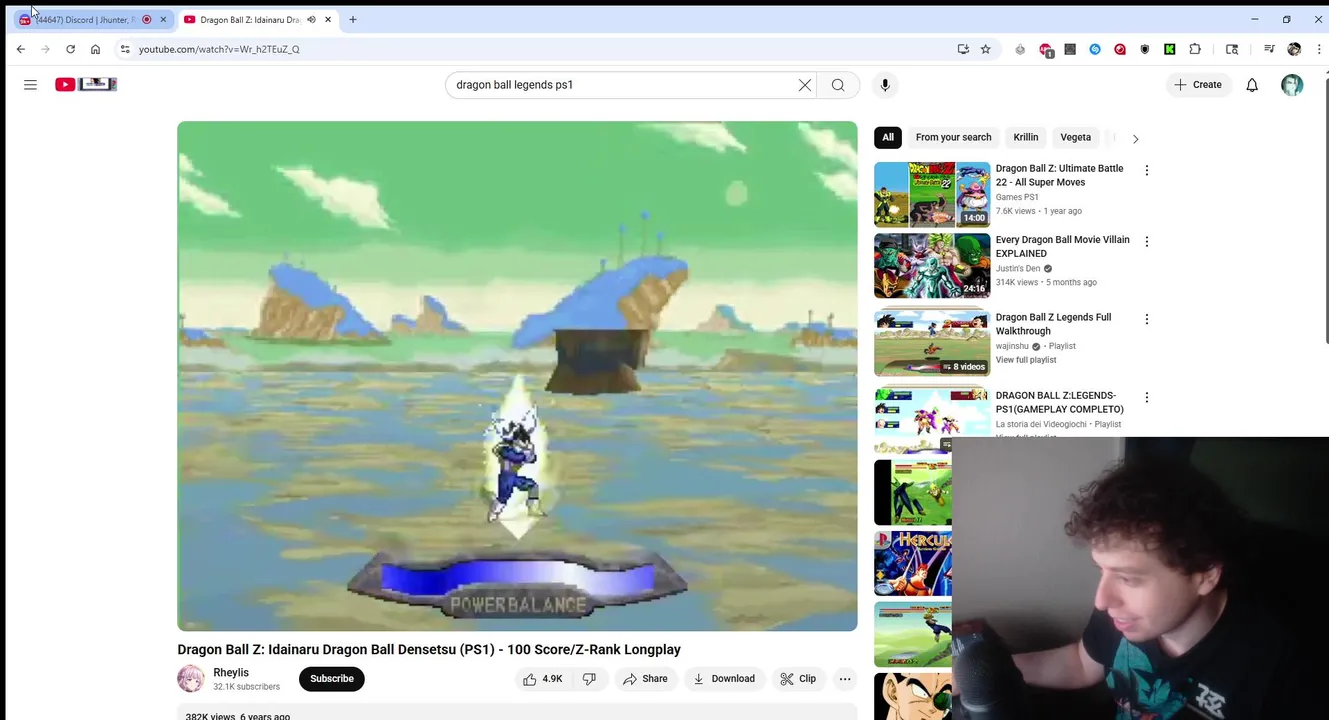1329x720 pixels.
Task: Open YouTube notifications bell
Action: pos(1252,85)
